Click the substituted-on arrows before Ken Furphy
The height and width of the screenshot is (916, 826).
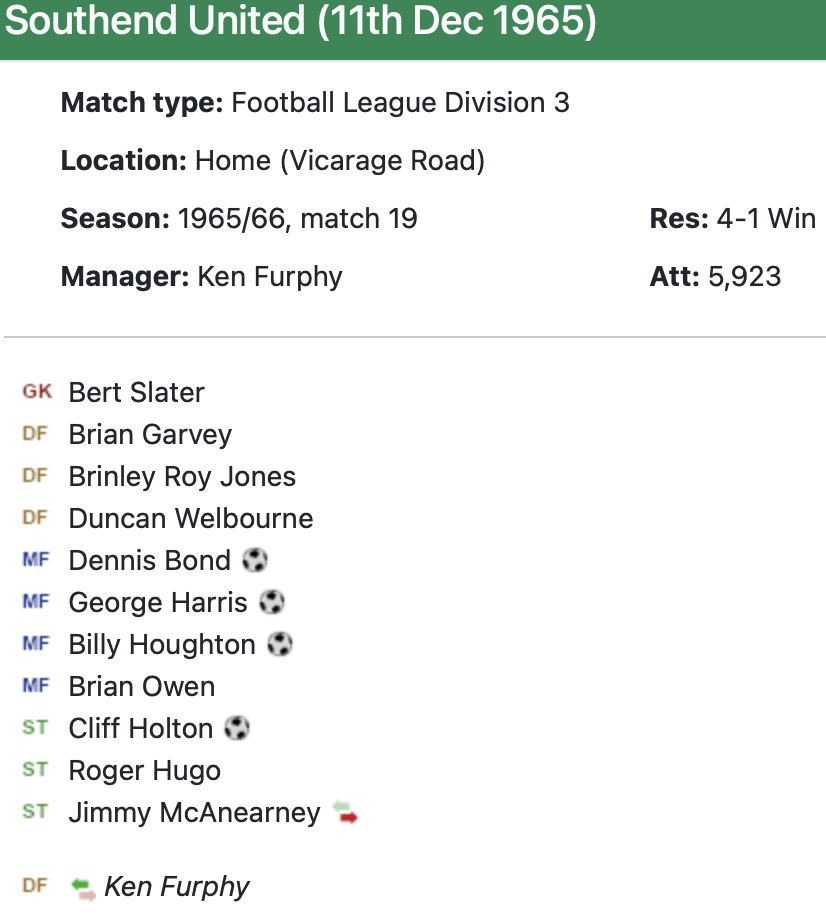click(83, 887)
